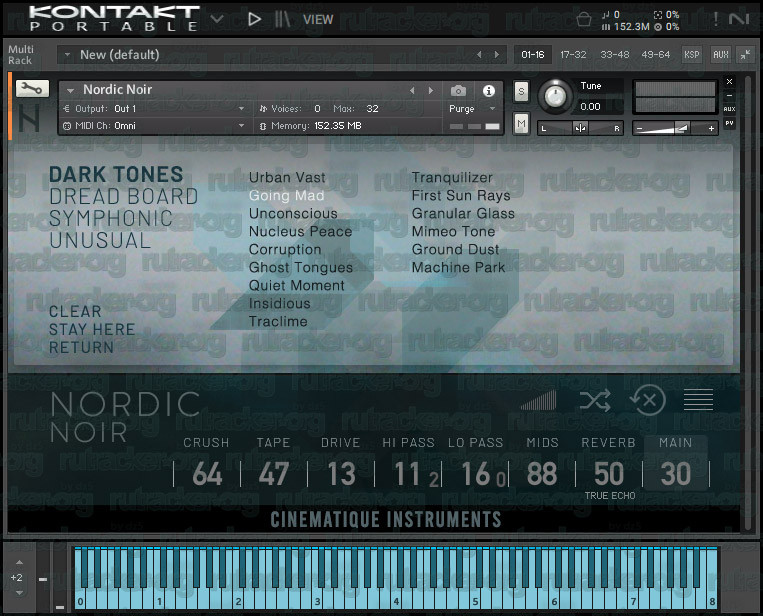This screenshot has width=763, height=616.
Task: Click the STAY HERE button
Action: (x=91, y=329)
